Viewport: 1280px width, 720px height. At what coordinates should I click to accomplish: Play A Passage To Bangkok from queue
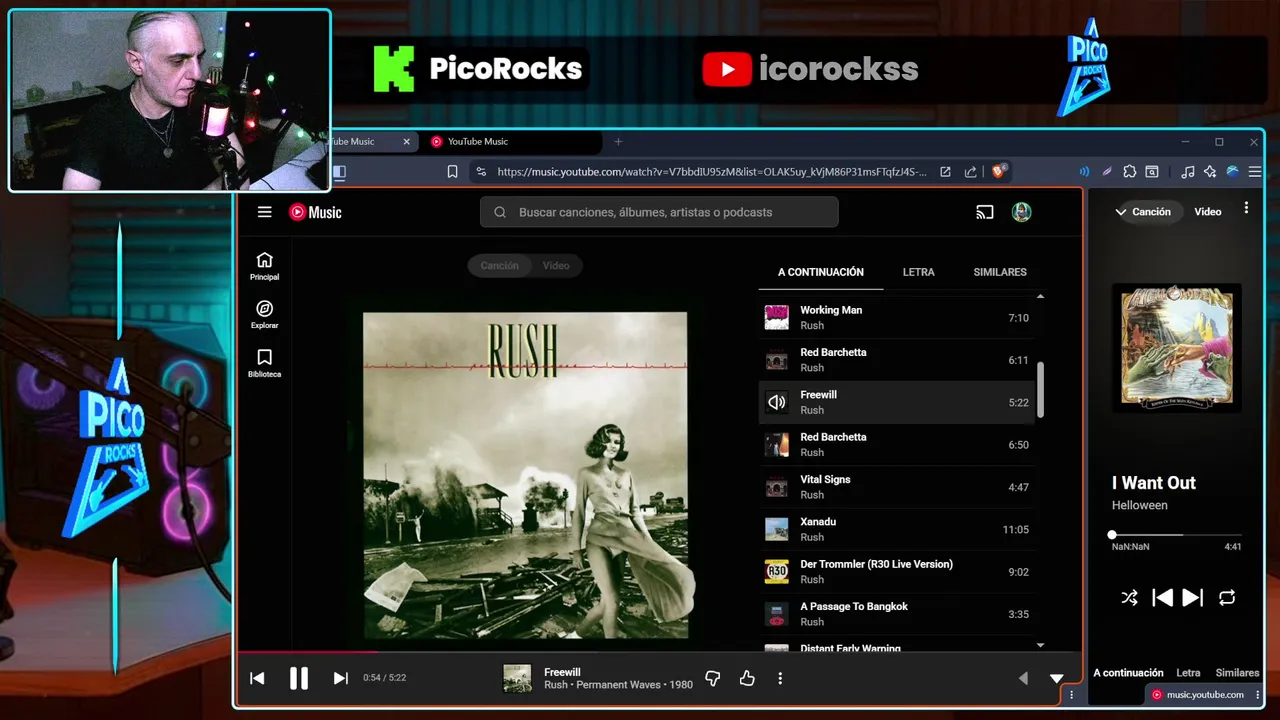[x=896, y=614]
